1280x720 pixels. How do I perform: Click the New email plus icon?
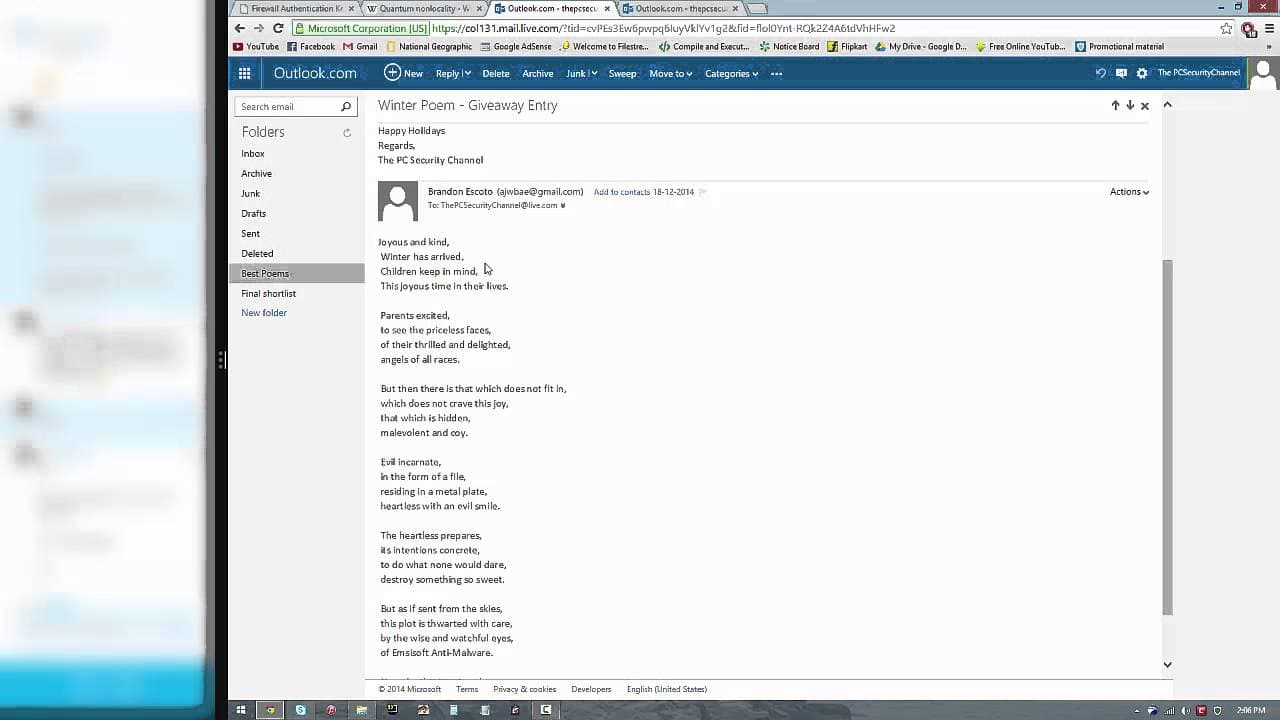pos(392,72)
